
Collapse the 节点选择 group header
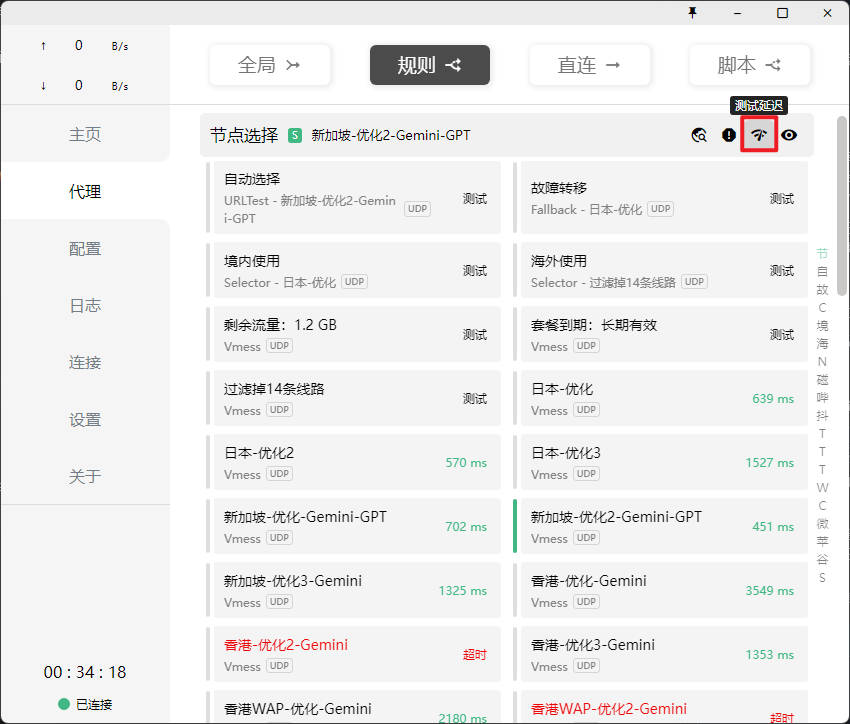pos(507,135)
